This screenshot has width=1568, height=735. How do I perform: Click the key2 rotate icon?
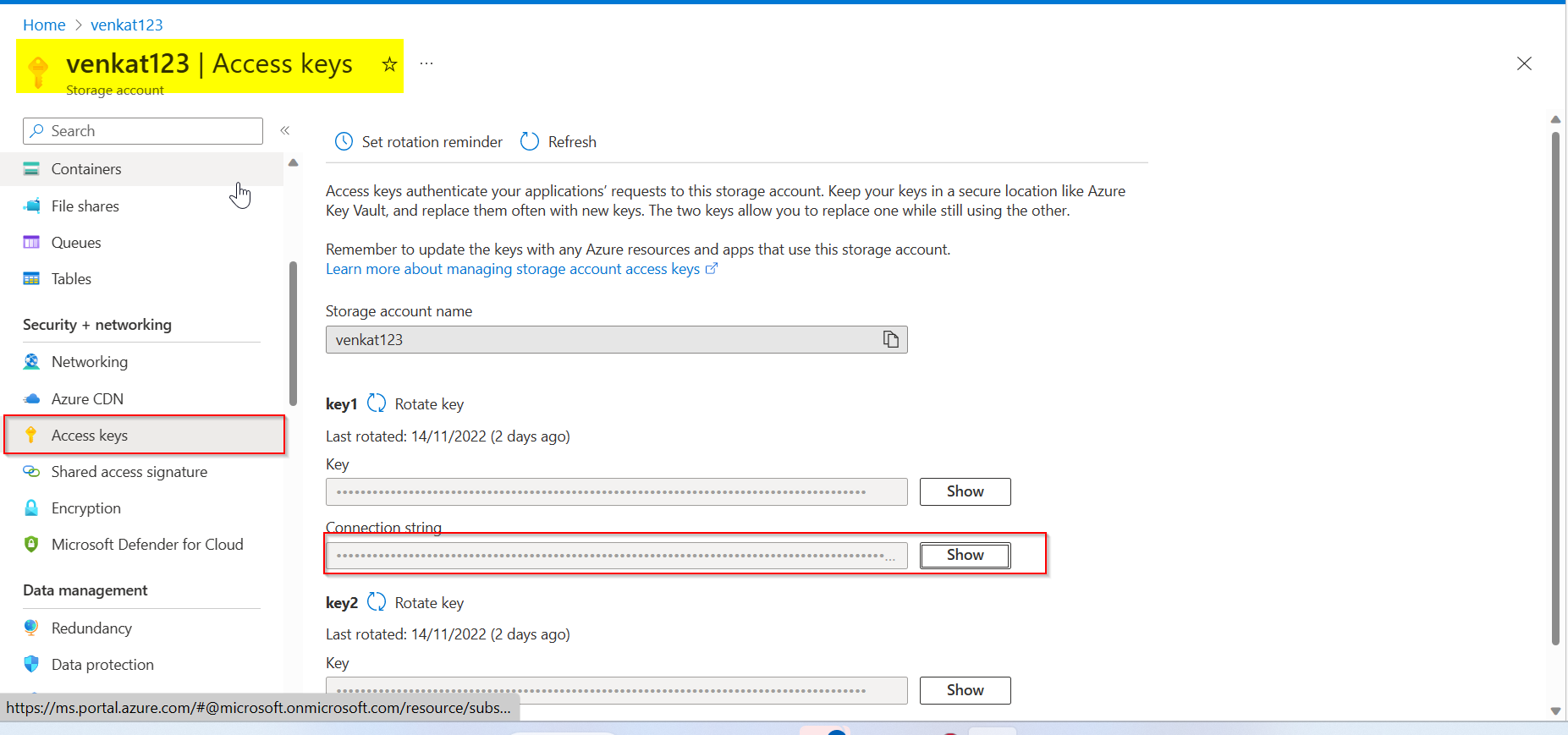coord(377,602)
